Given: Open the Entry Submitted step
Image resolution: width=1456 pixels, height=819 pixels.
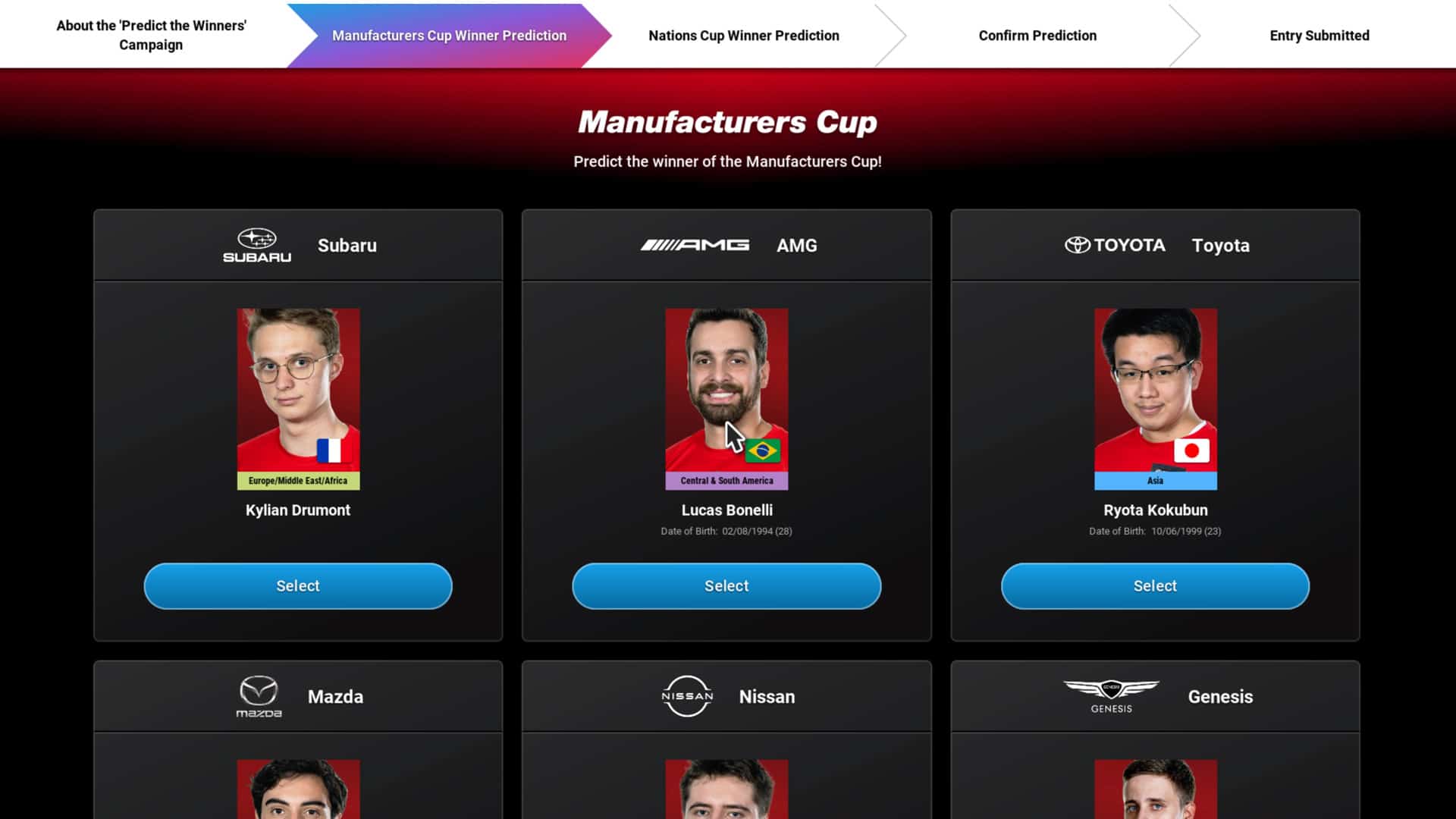Looking at the screenshot, I should click(1319, 35).
